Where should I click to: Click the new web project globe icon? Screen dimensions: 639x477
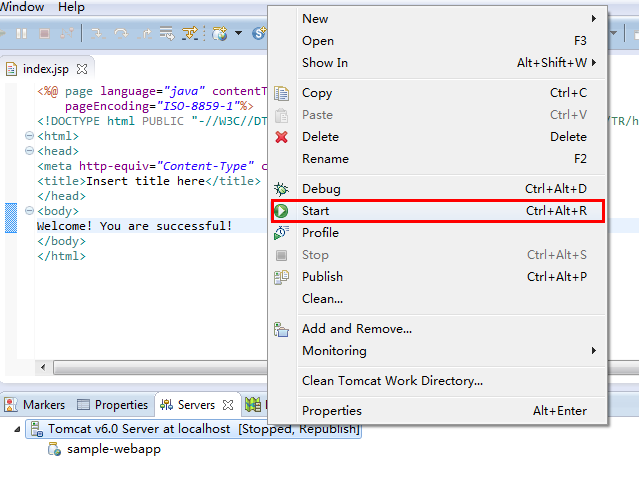pyautogui.click(x=220, y=33)
